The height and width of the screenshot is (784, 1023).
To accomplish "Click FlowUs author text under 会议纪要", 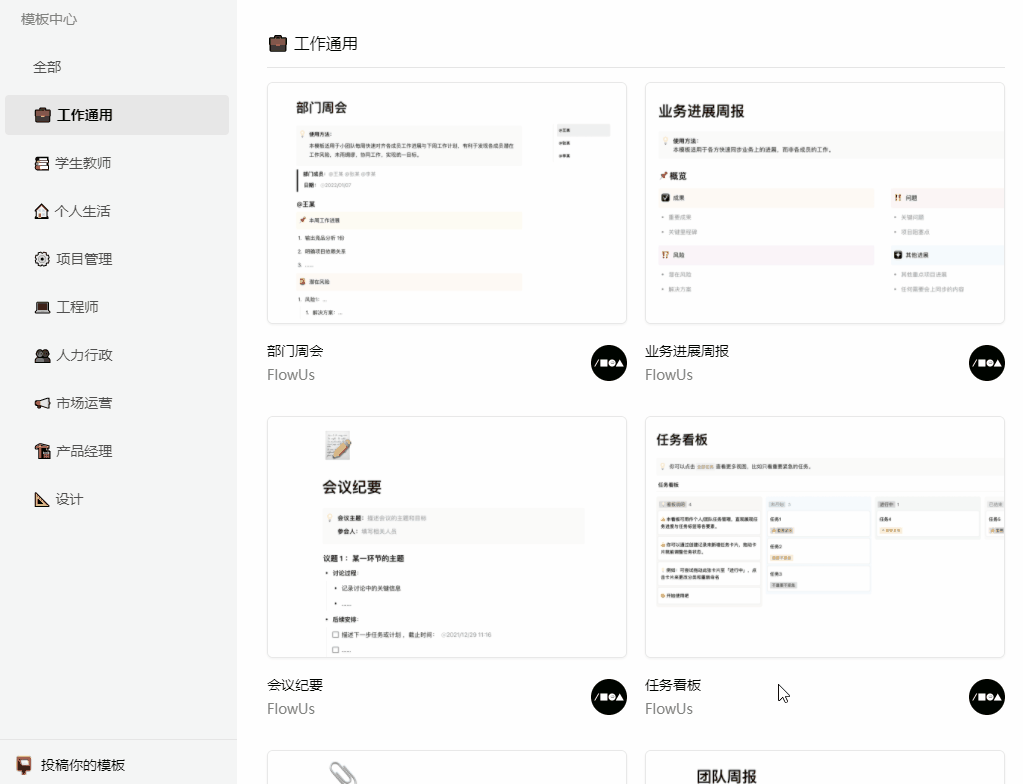I will point(291,709).
